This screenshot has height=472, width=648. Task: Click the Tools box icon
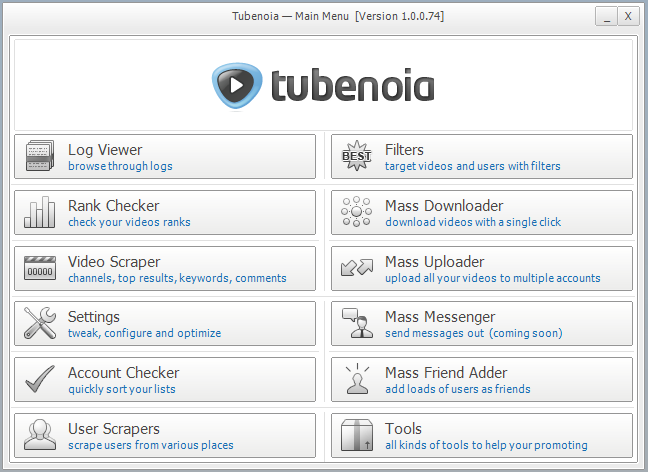357,435
